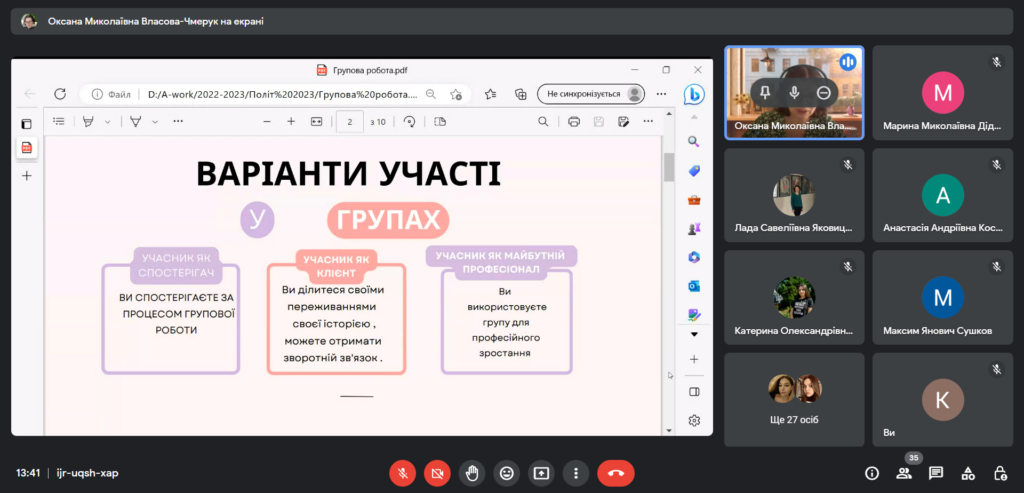
Task: Click the PDF viewer vertical scrollbar thumb
Action: click(669, 167)
